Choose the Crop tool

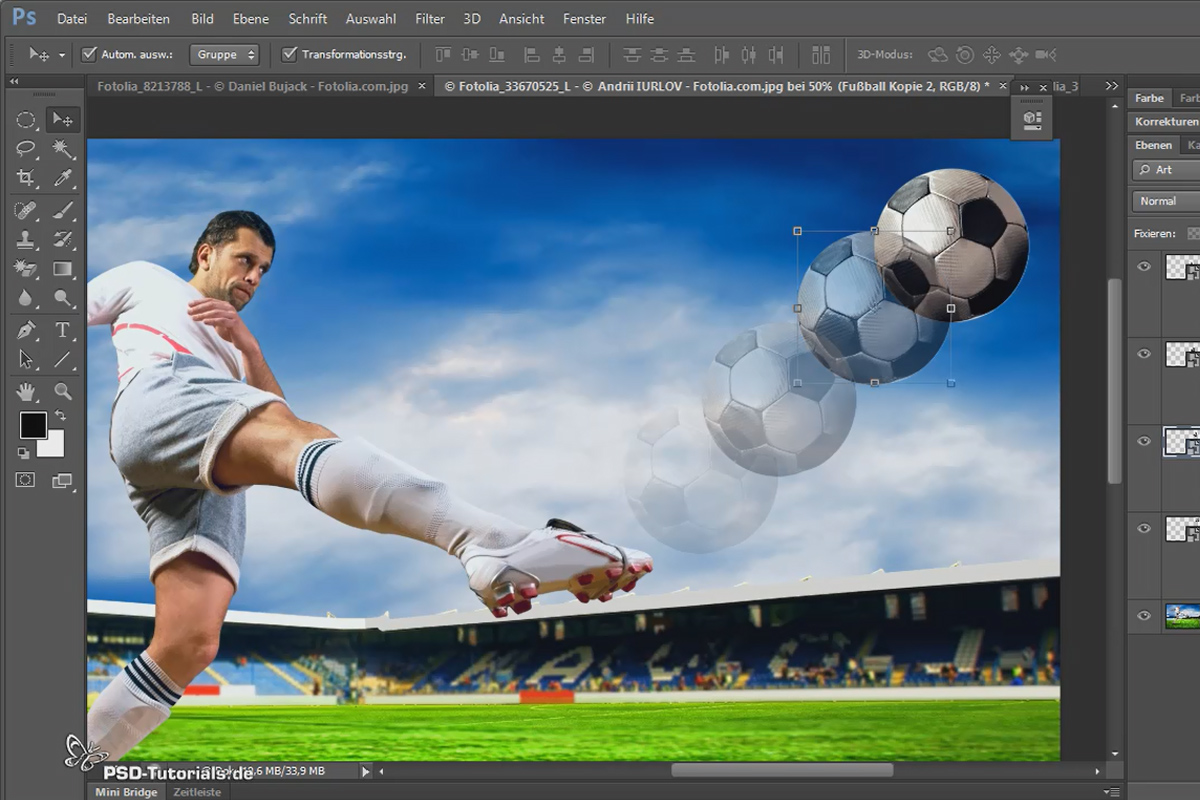click(26, 178)
